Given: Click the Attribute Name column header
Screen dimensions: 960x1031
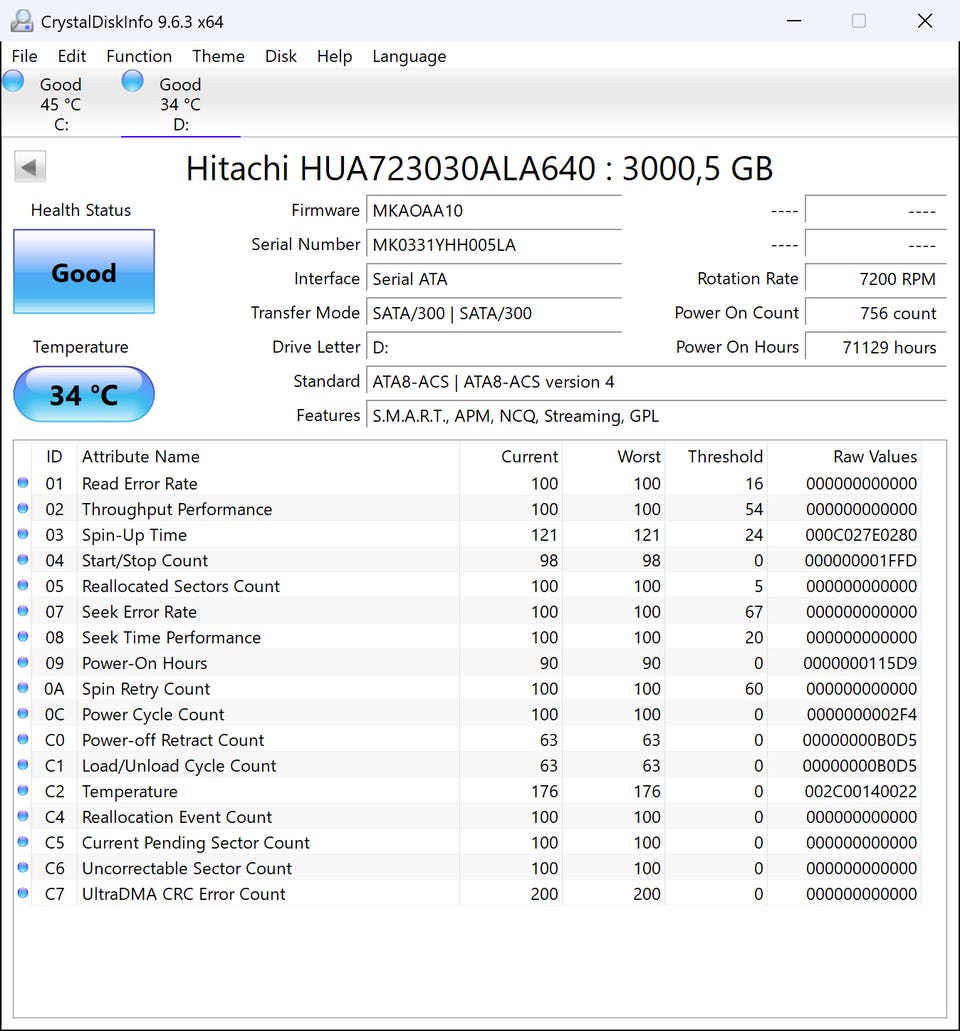Looking at the screenshot, I should tap(141, 457).
